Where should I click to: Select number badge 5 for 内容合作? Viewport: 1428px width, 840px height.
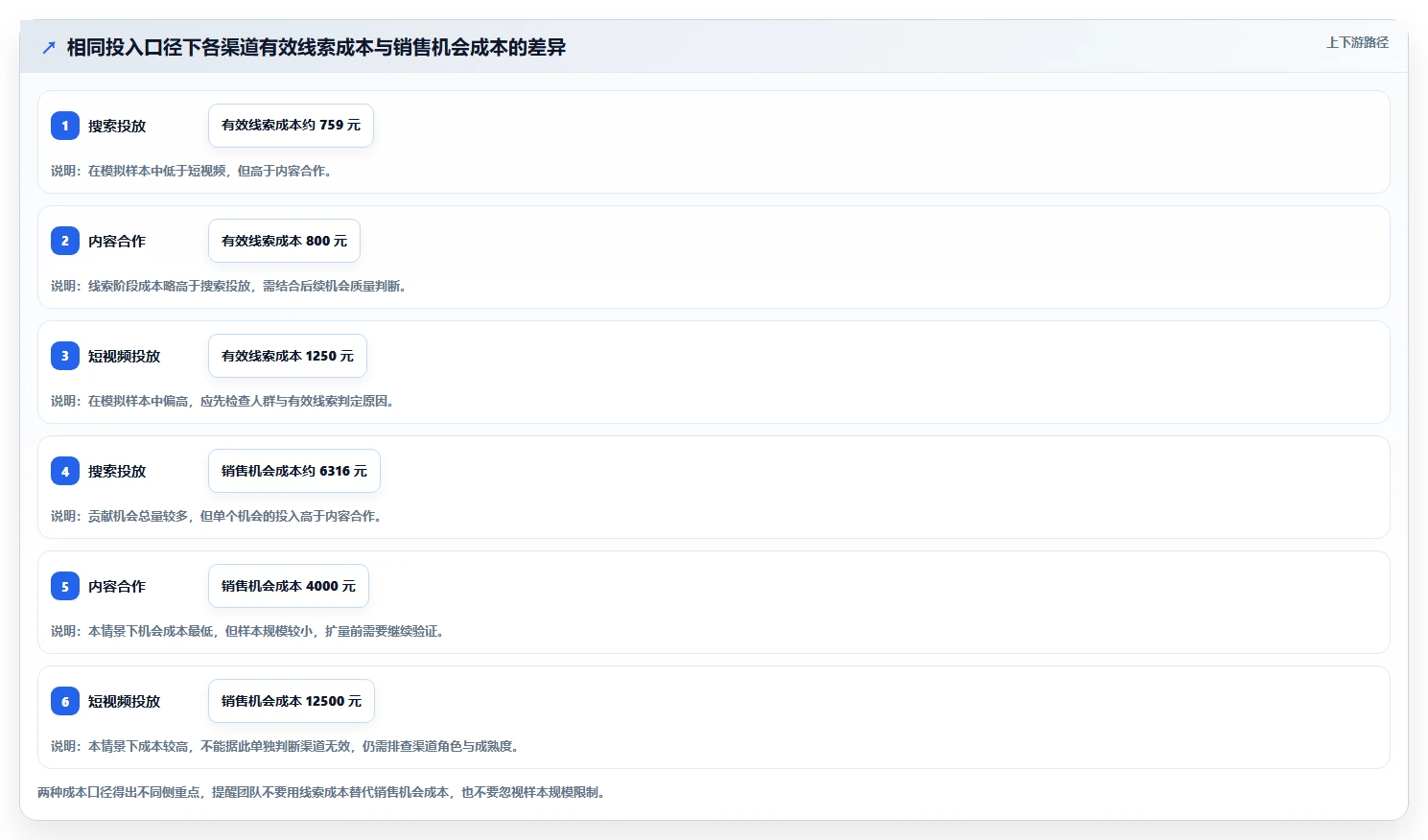(x=65, y=586)
